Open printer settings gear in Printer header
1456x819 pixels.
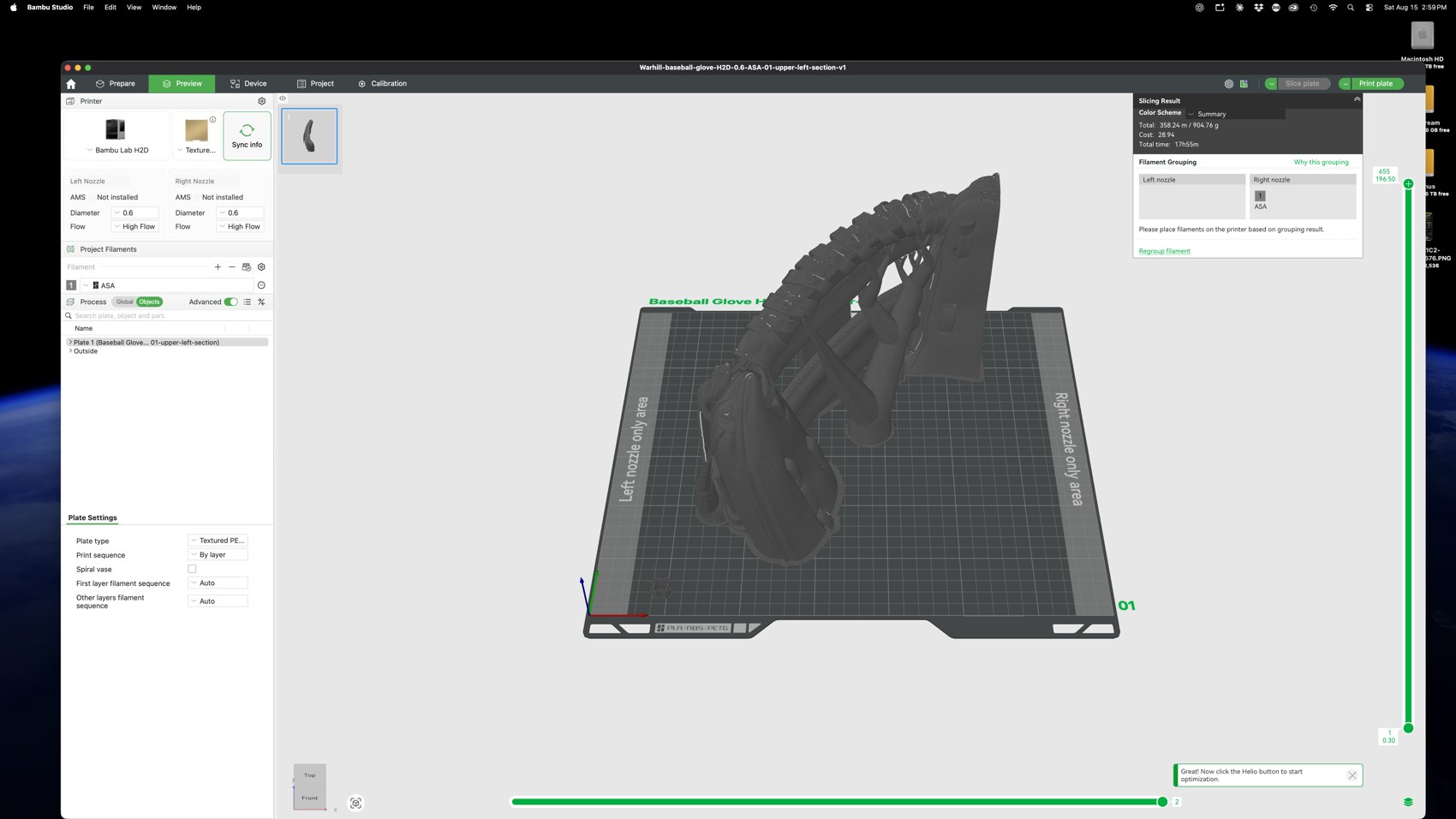[262, 101]
